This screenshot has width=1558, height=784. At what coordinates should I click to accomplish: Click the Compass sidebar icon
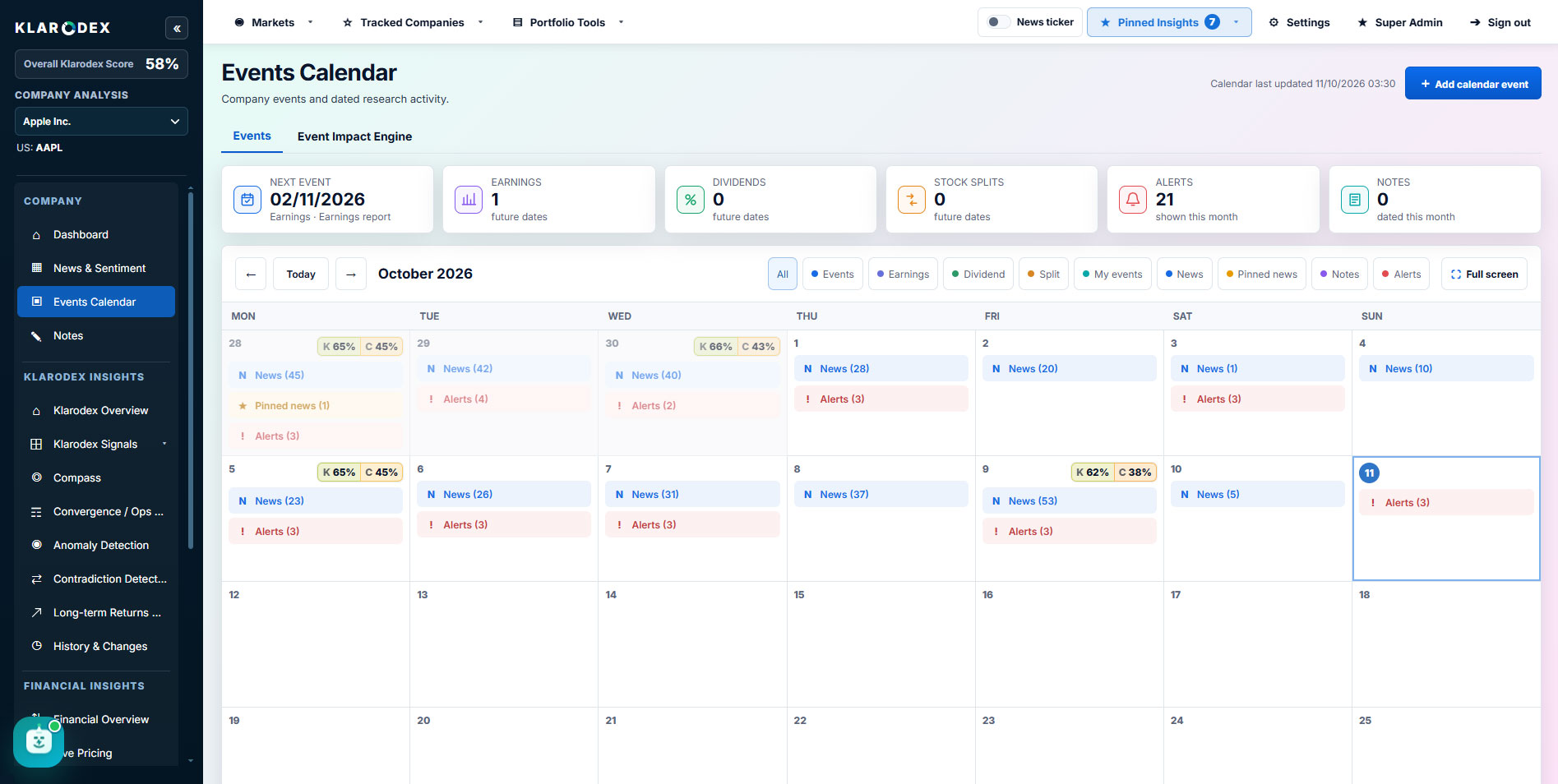[36, 477]
